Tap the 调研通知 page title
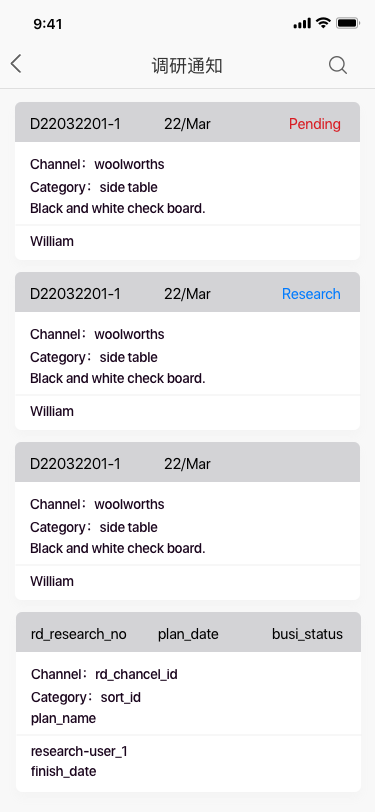 [187, 66]
